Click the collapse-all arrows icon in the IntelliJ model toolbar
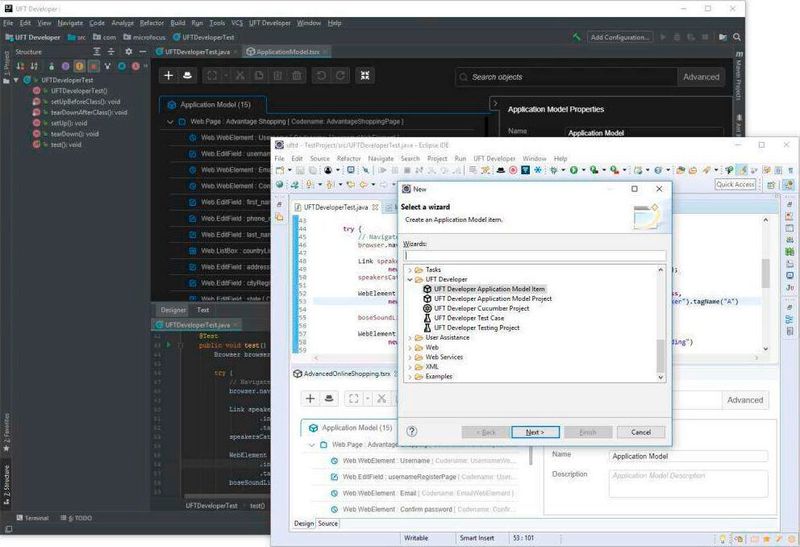 [x=365, y=76]
